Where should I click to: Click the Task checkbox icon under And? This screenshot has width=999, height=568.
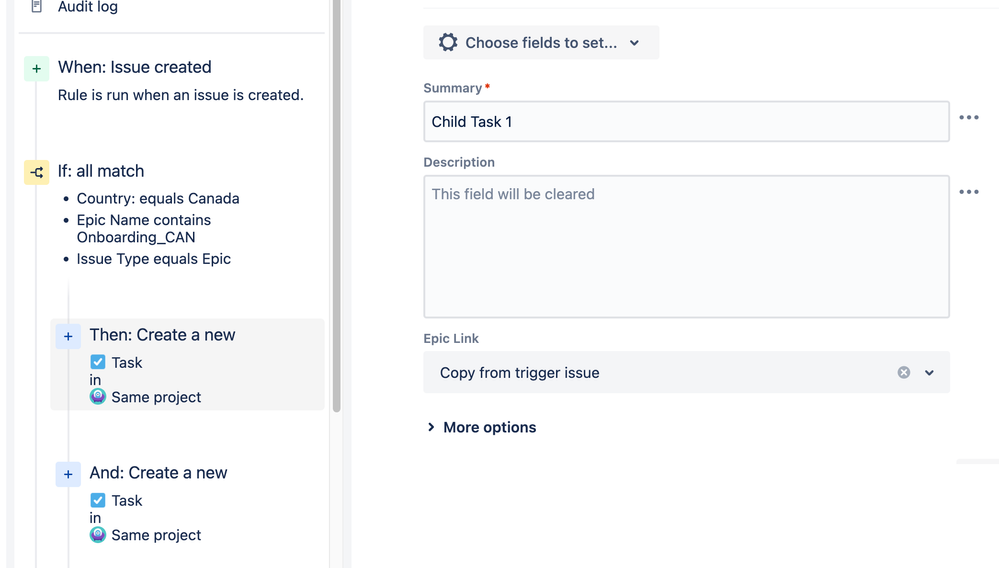(98, 501)
